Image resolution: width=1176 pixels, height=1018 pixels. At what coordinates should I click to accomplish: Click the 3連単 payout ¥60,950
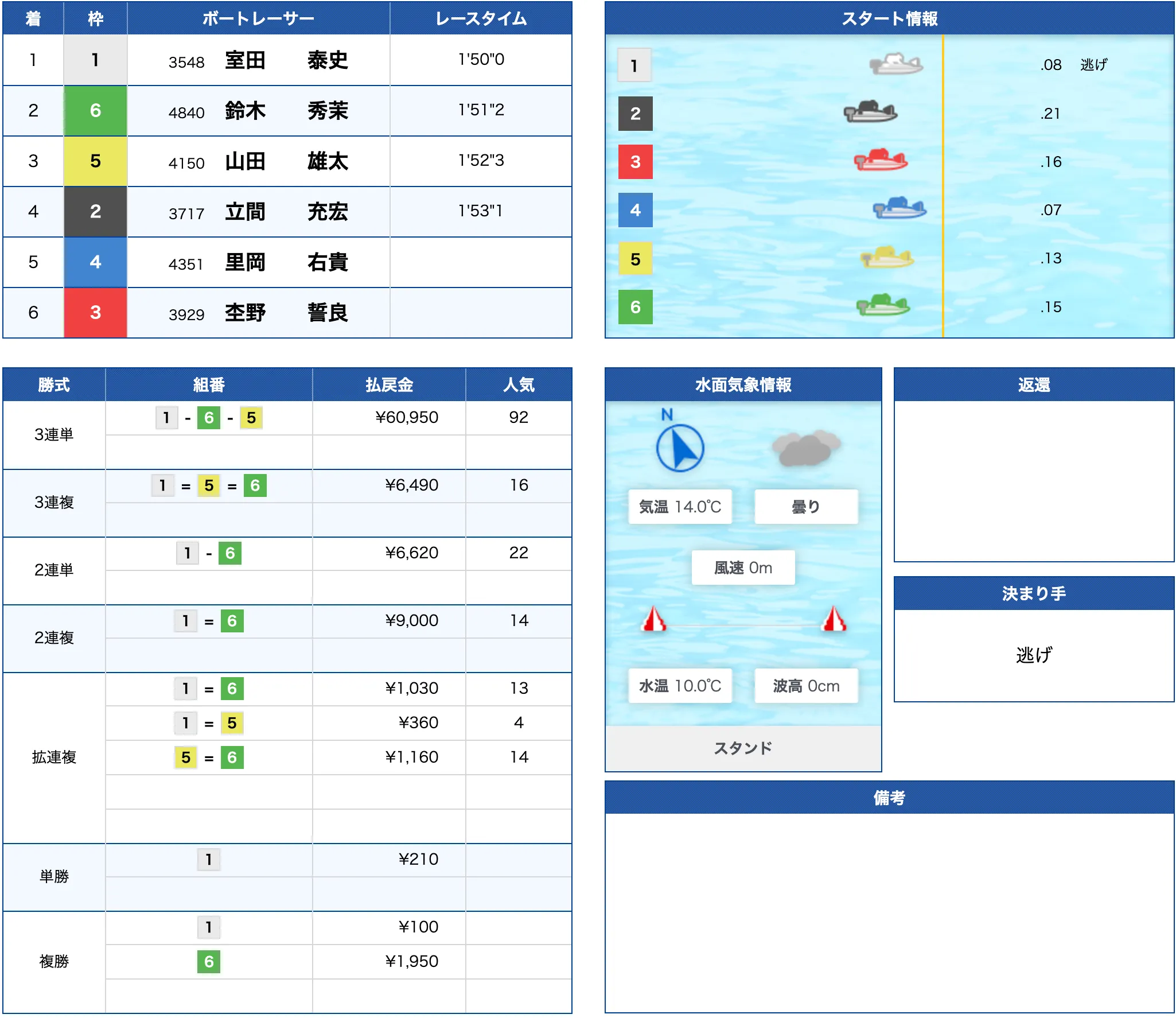tap(407, 417)
